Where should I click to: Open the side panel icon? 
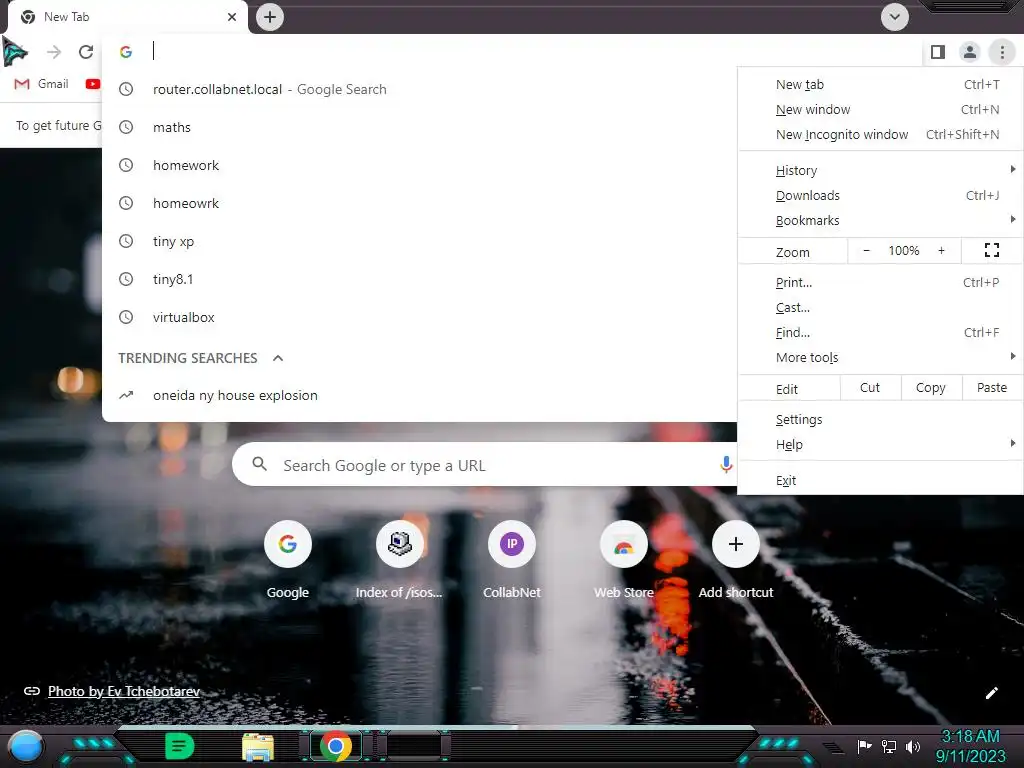pyautogui.click(x=938, y=52)
